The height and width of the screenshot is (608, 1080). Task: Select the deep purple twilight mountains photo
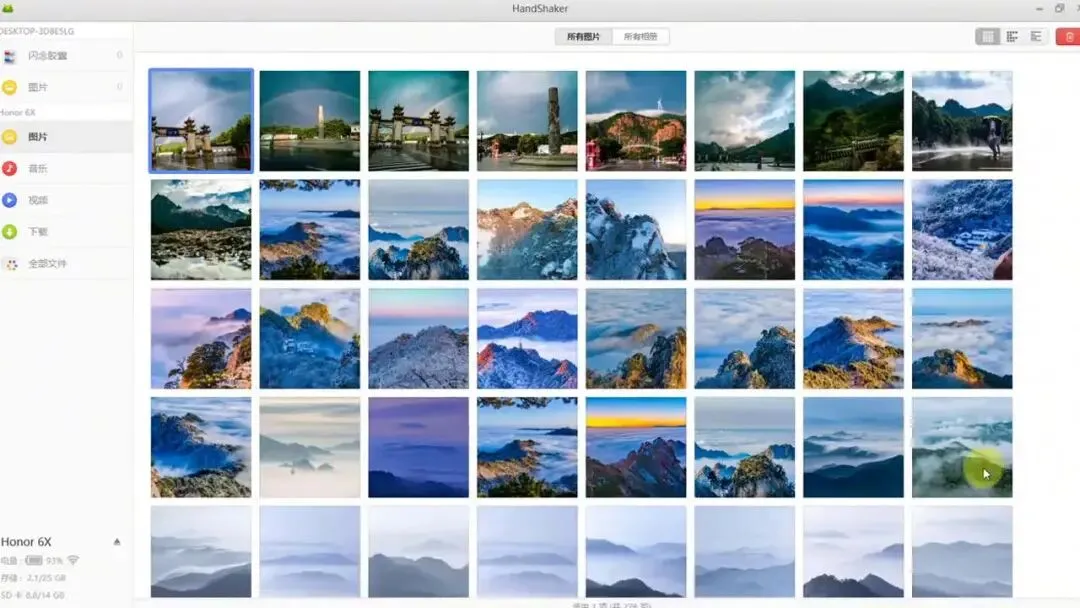(419, 447)
